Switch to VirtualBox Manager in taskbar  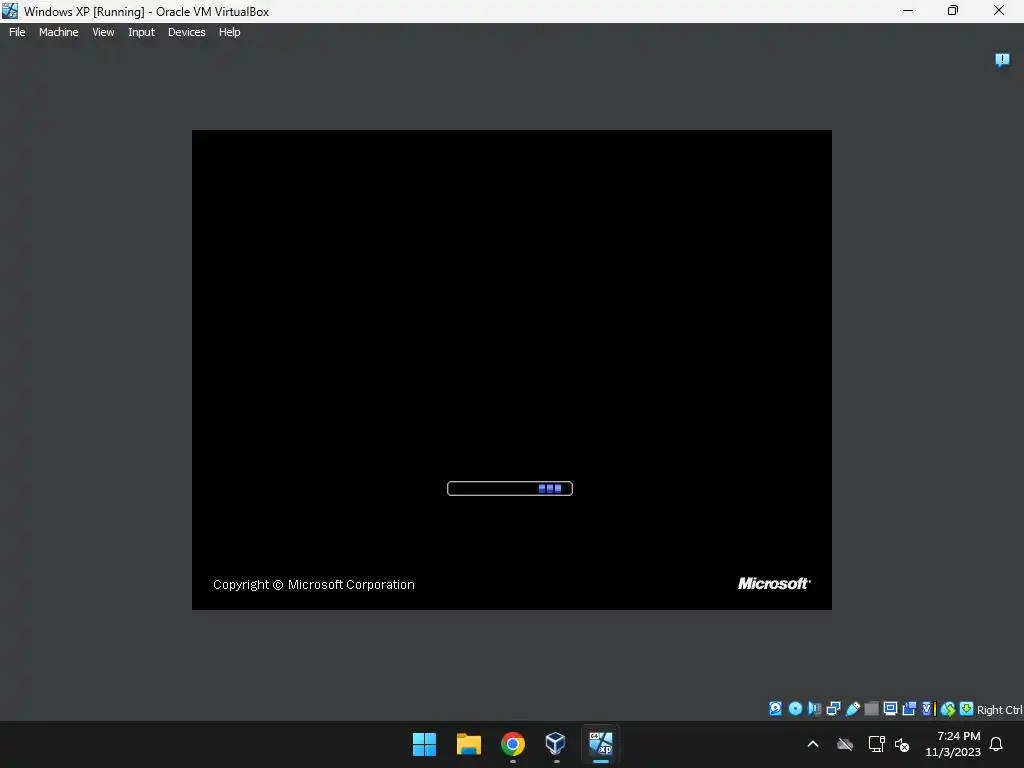pos(556,744)
